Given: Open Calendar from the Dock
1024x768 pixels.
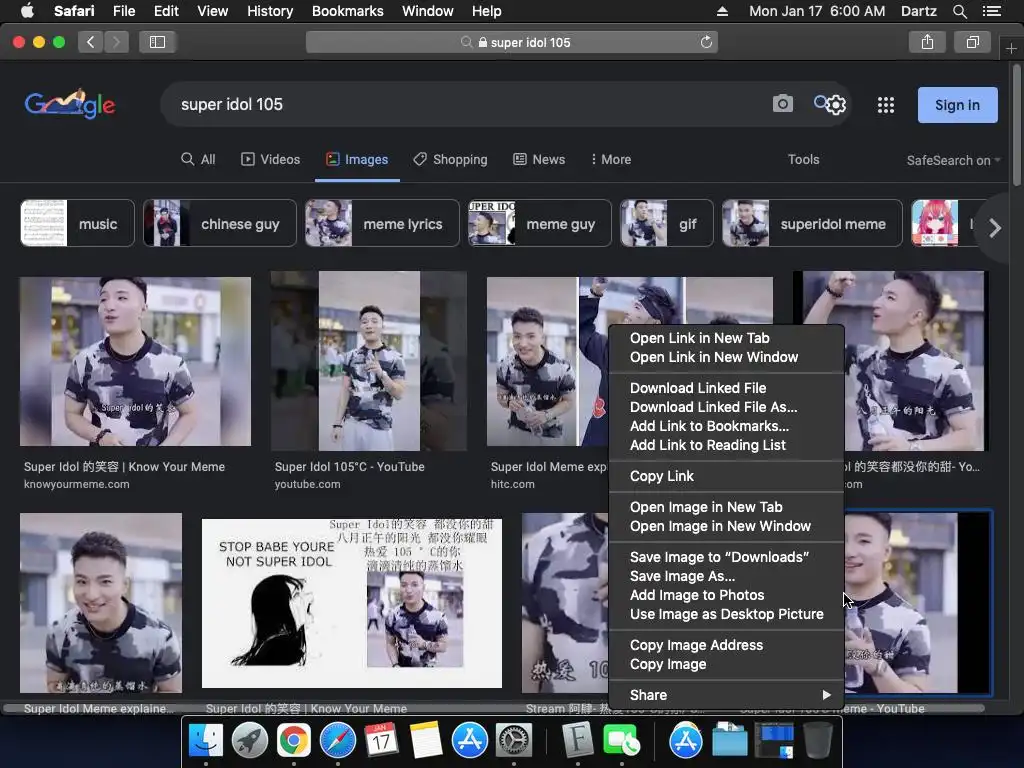Looking at the screenshot, I should pyautogui.click(x=381, y=740).
